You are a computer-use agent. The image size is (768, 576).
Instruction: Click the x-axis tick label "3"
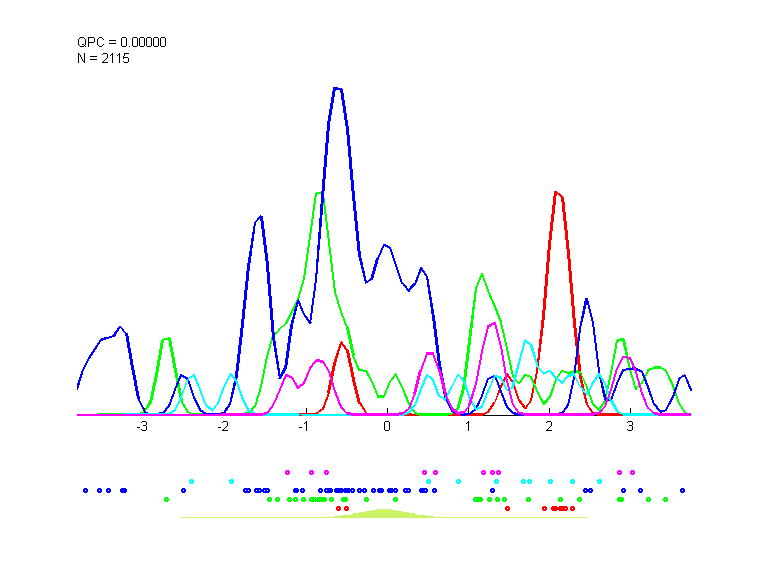tap(630, 426)
